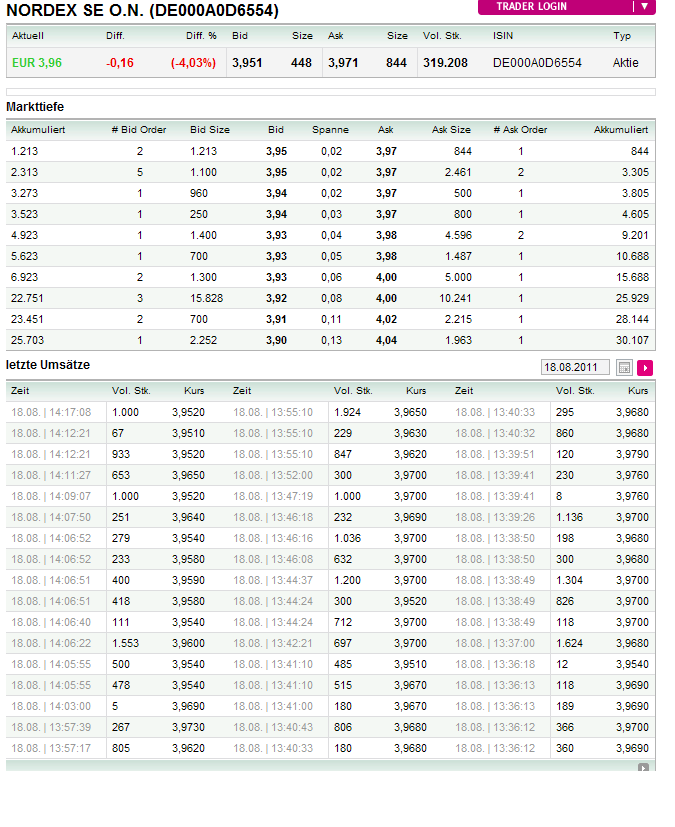The width and height of the screenshot is (675, 827).
Task: Click the Aktuell column header
Action: (27, 36)
